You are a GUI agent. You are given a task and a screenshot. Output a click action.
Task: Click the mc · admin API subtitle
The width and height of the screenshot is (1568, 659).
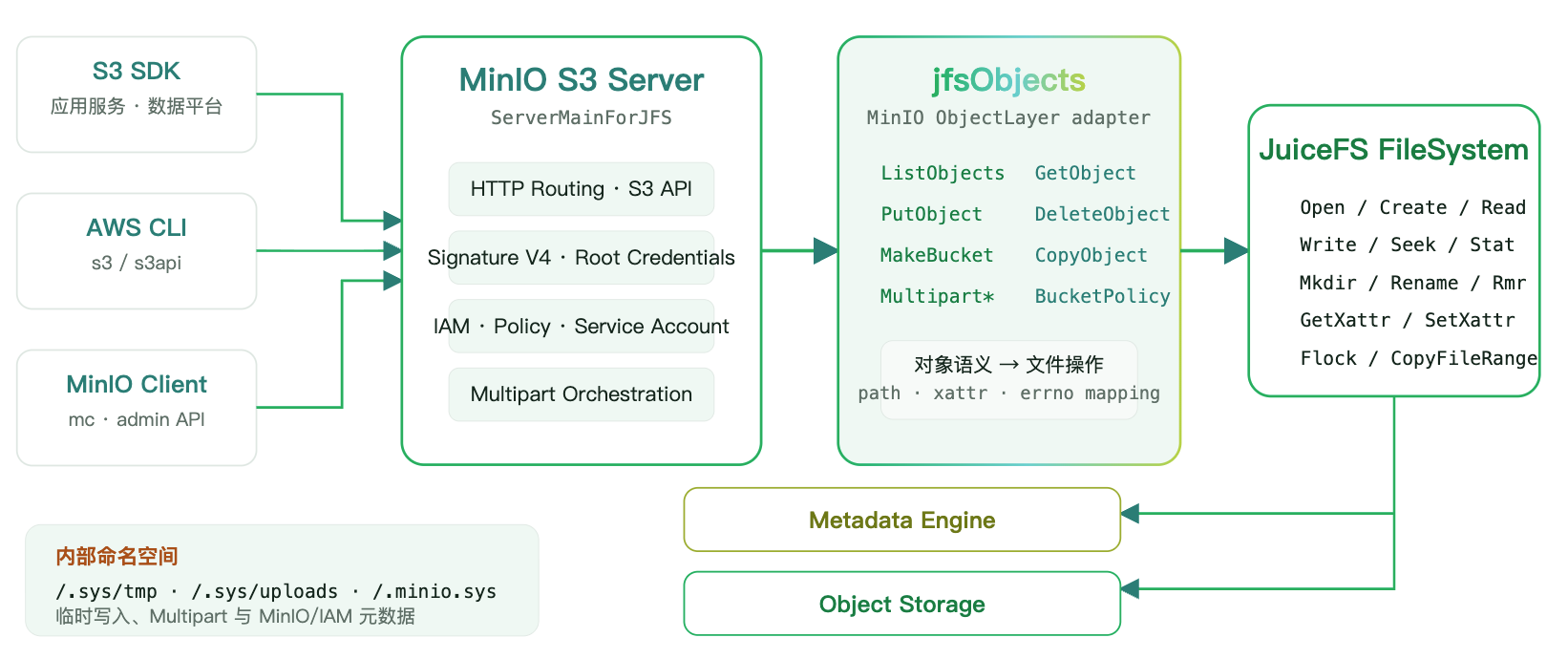(x=137, y=419)
